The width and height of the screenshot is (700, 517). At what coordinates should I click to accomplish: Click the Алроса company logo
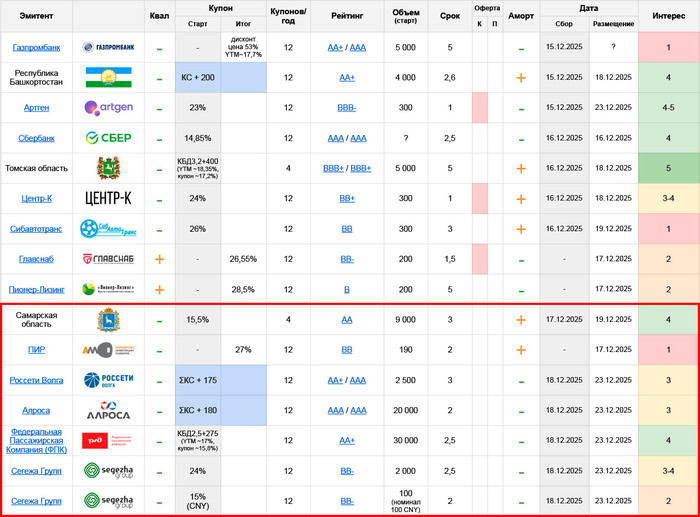point(108,410)
